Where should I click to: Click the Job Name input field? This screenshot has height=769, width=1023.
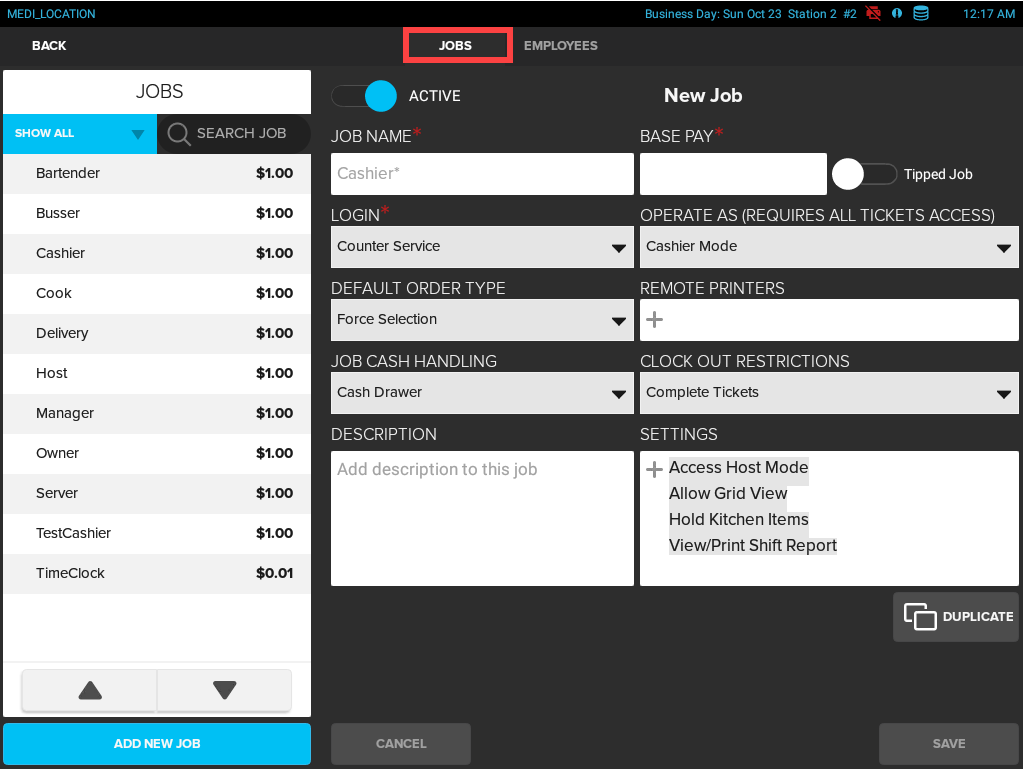pyautogui.click(x=482, y=173)
